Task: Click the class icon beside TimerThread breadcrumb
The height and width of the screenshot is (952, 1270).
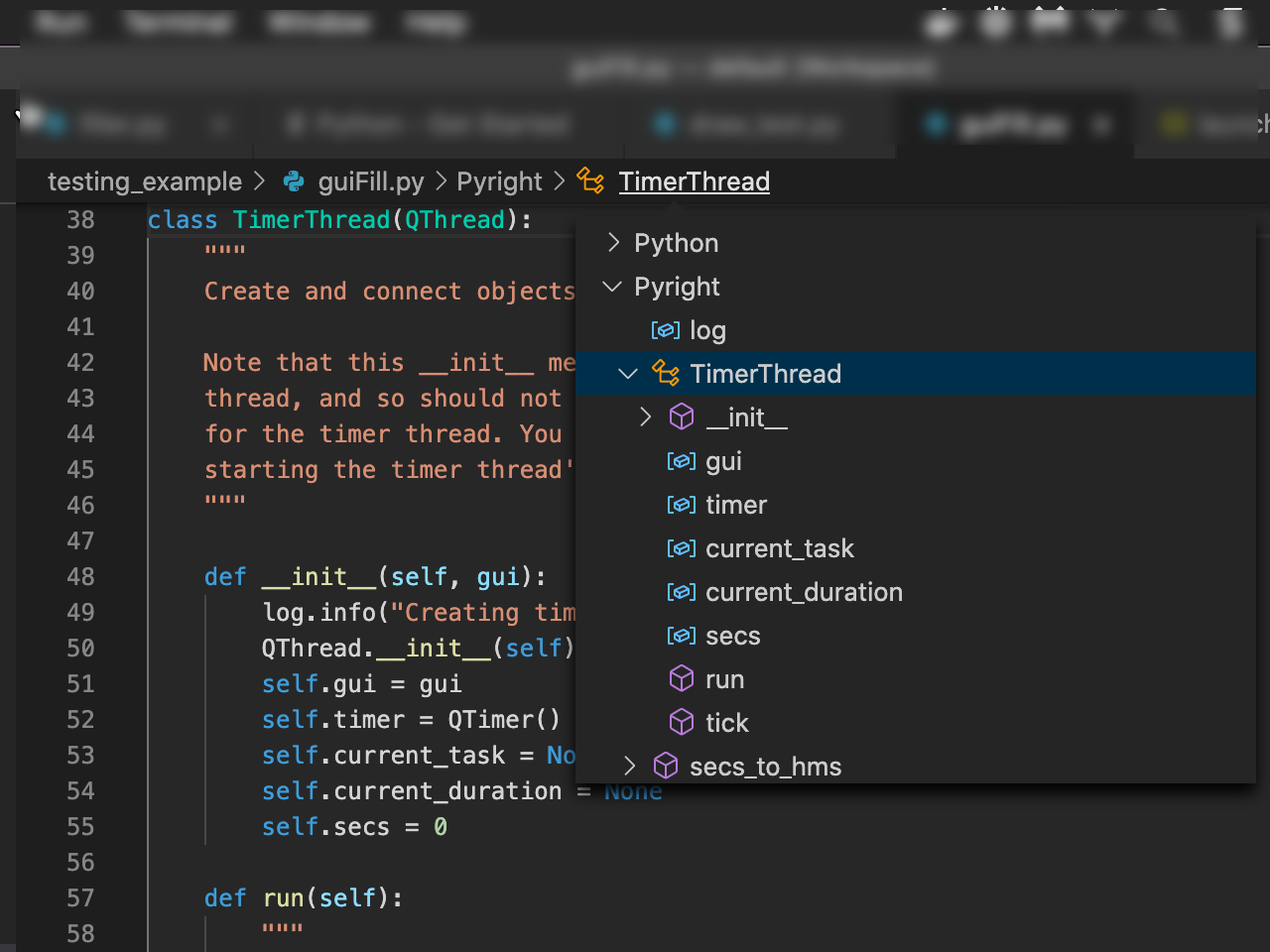Action: coord(590,180)
